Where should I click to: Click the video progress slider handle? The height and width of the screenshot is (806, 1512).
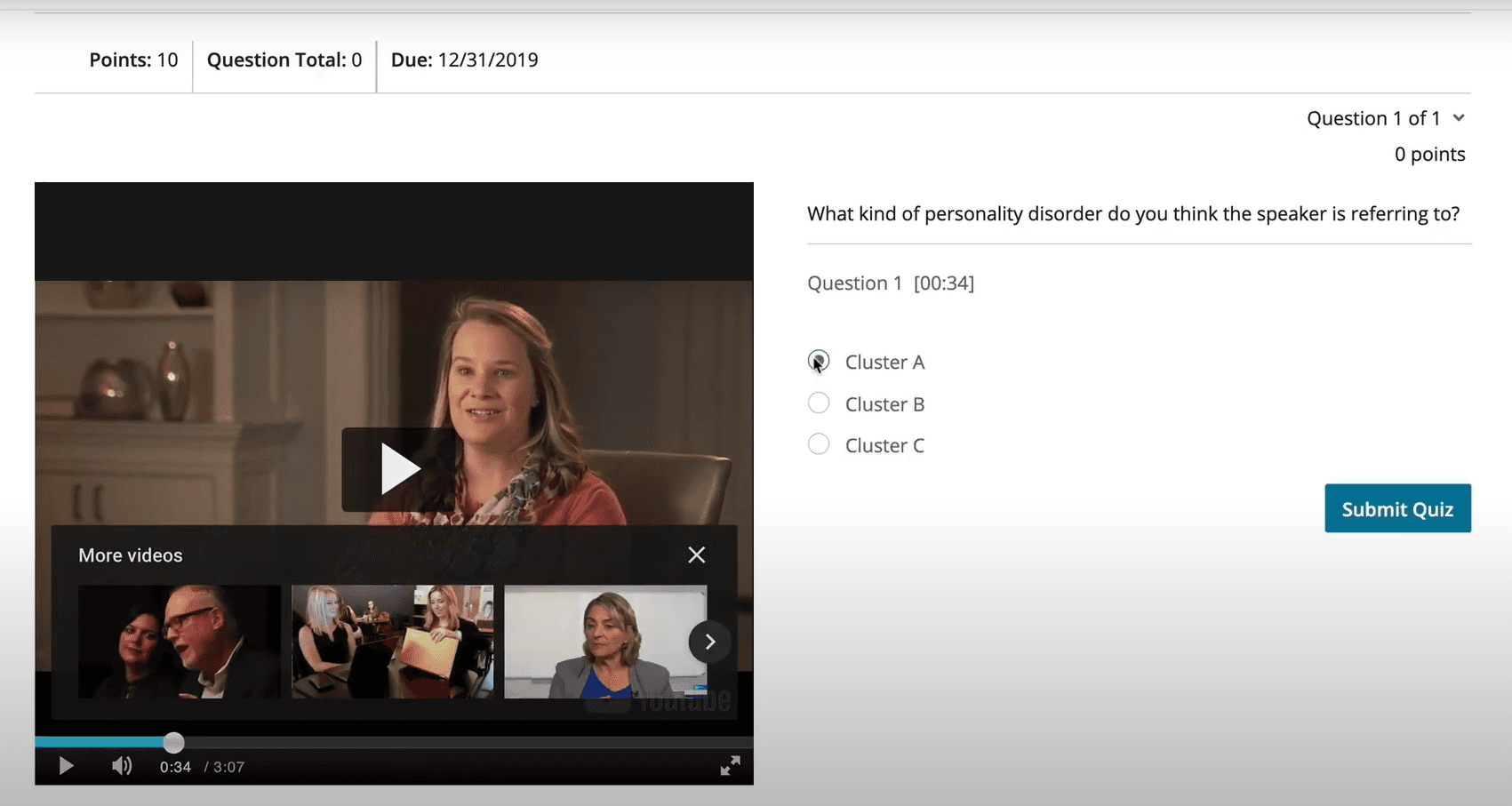(174, 742)
